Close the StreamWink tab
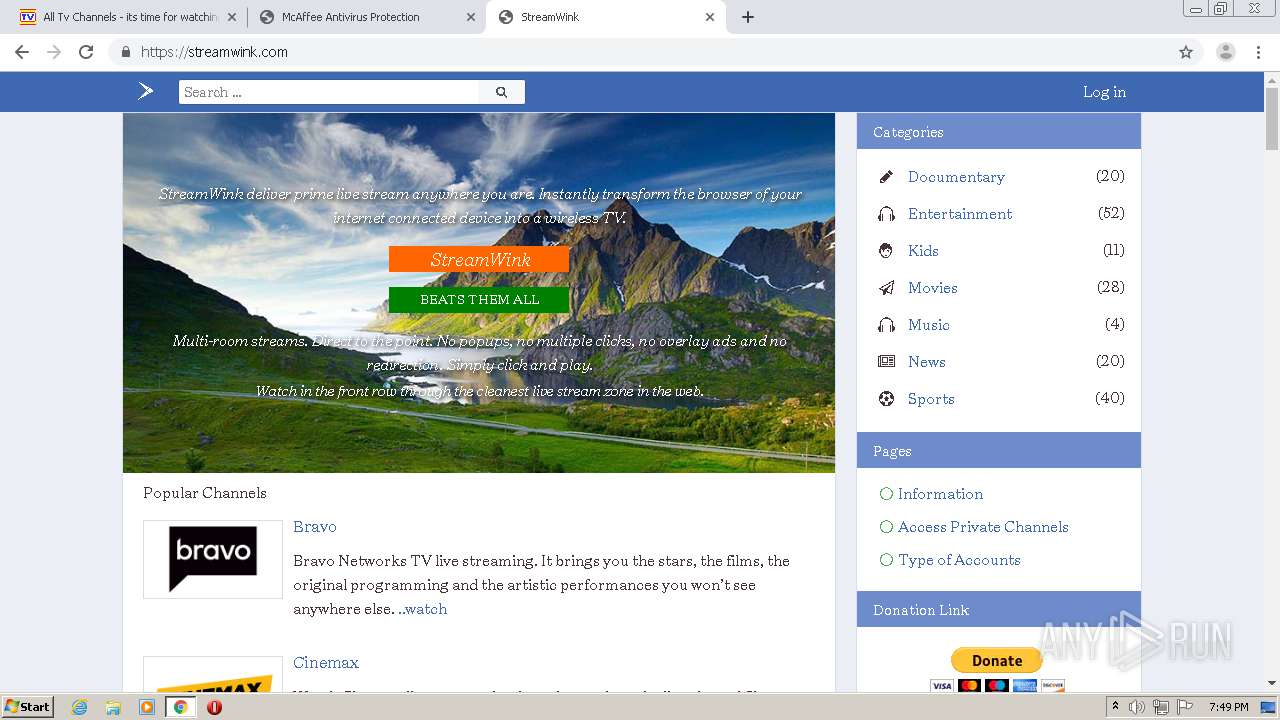This screenshot has width=1280, height=720. coord(710,17)
